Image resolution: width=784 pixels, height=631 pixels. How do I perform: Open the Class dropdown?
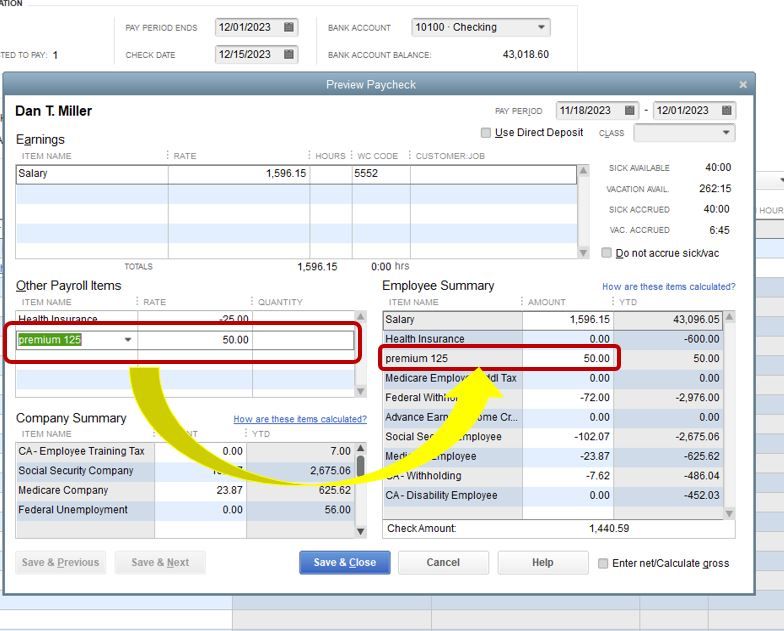pyautogui.click(x=726, y=132)
